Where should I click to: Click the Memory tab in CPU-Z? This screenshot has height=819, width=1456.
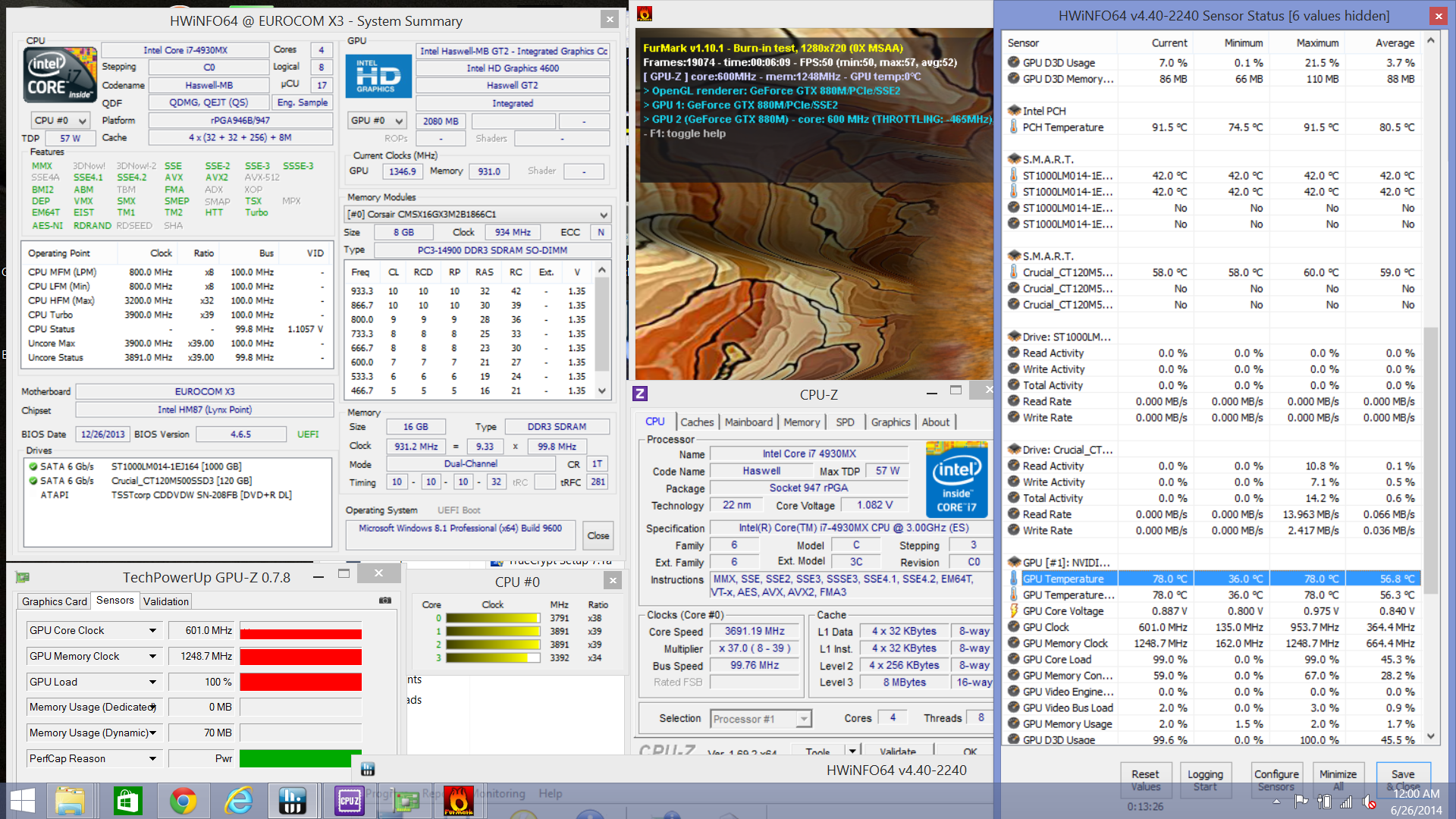point(802,422)
